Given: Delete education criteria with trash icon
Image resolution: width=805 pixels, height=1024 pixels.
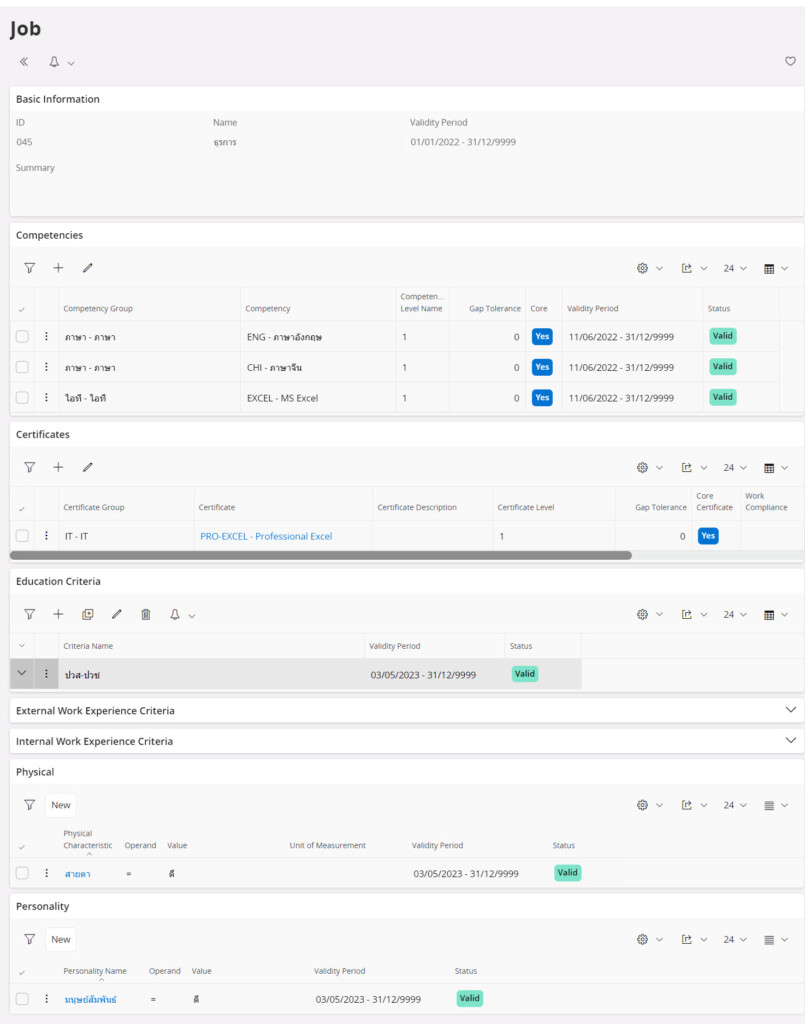Looking at the screenshot, I should (x=145, y=615).
